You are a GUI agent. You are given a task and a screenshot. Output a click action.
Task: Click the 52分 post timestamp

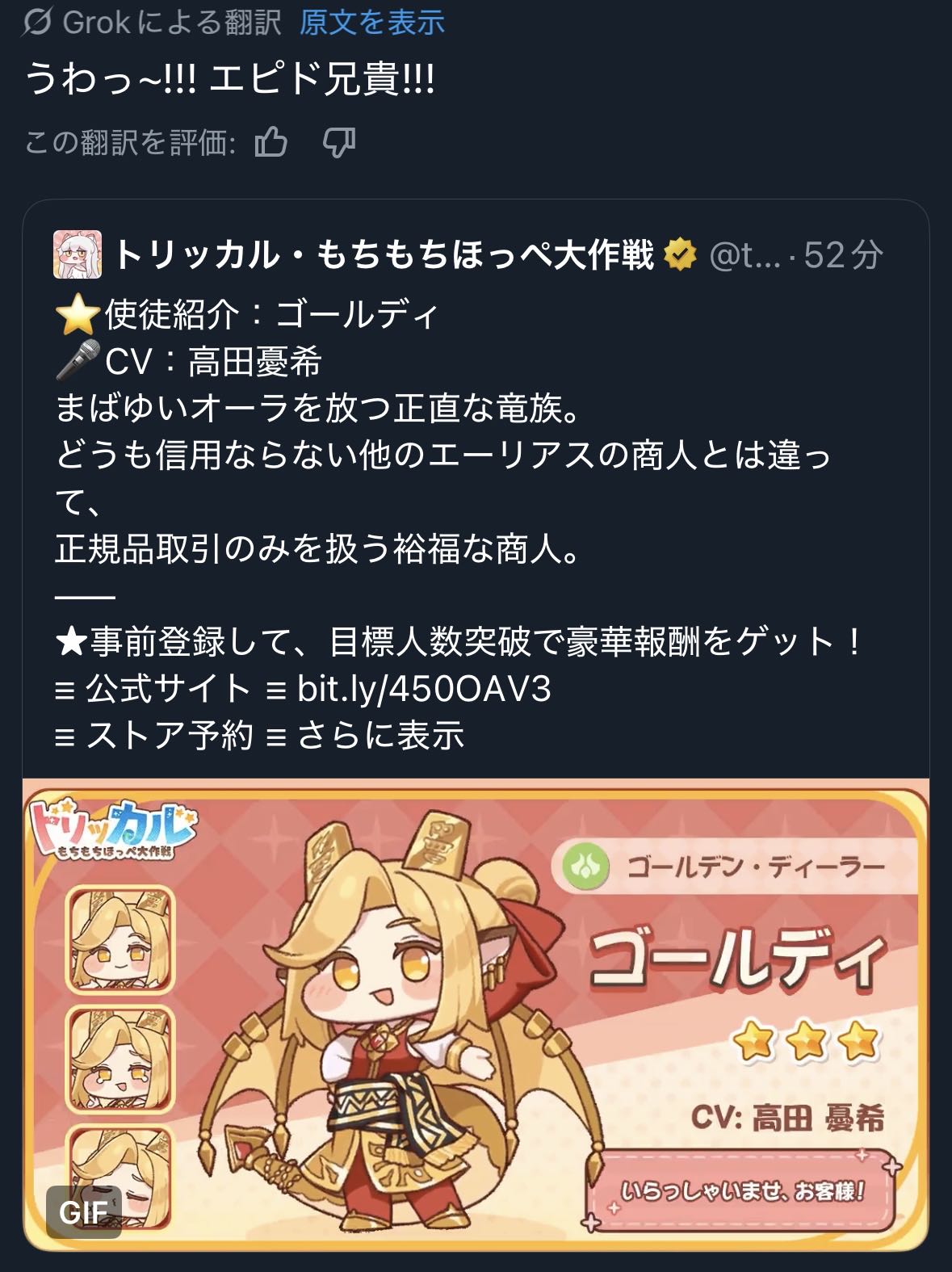(843, 255)
